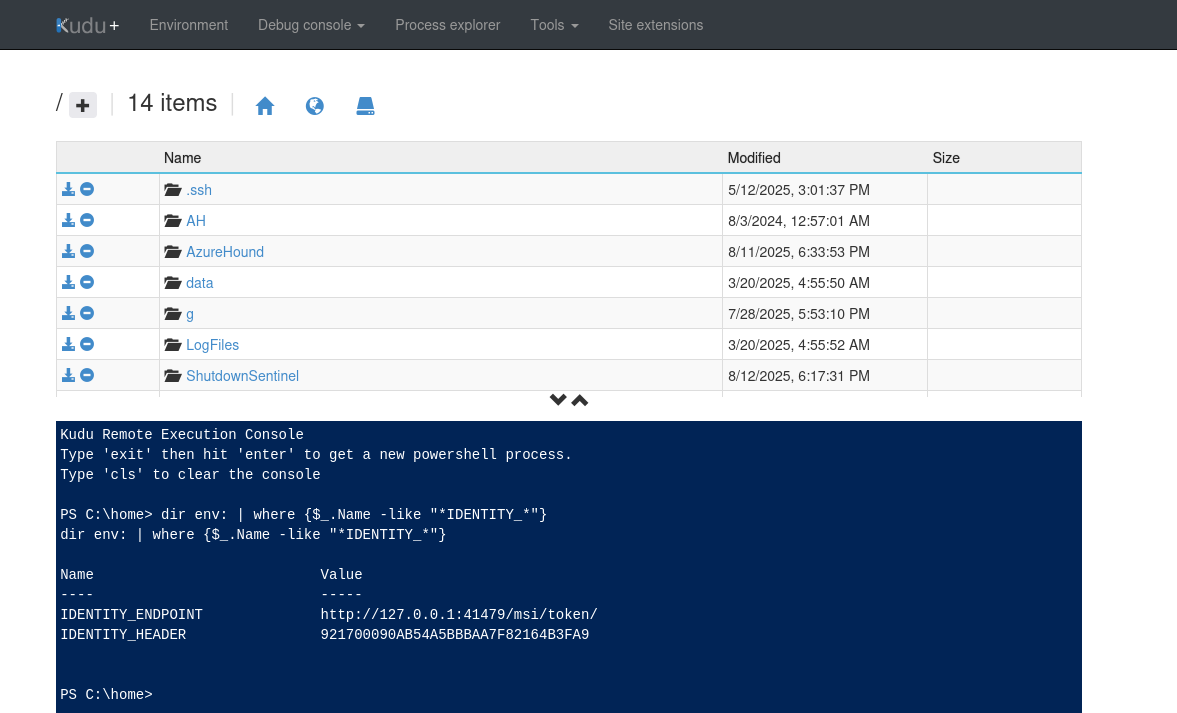Expand the Tools dropdown menu
Viewport: 1177px width, 713px height.
click(x=554, y=25)
